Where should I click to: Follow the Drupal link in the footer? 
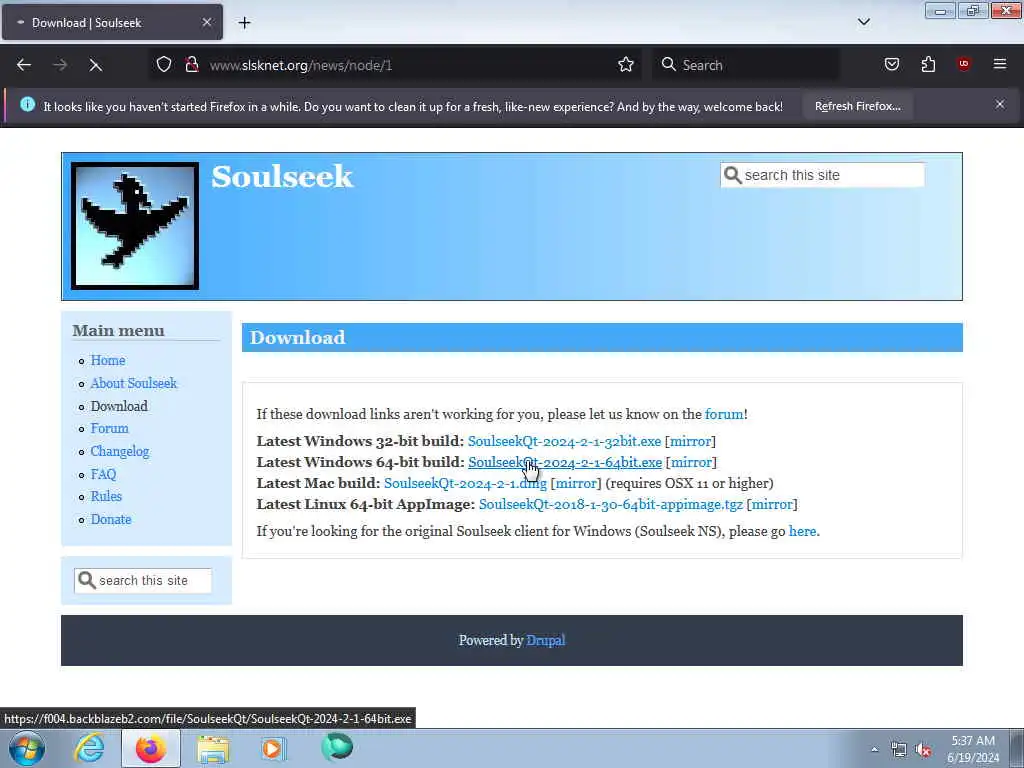click(x=545, y=640)
